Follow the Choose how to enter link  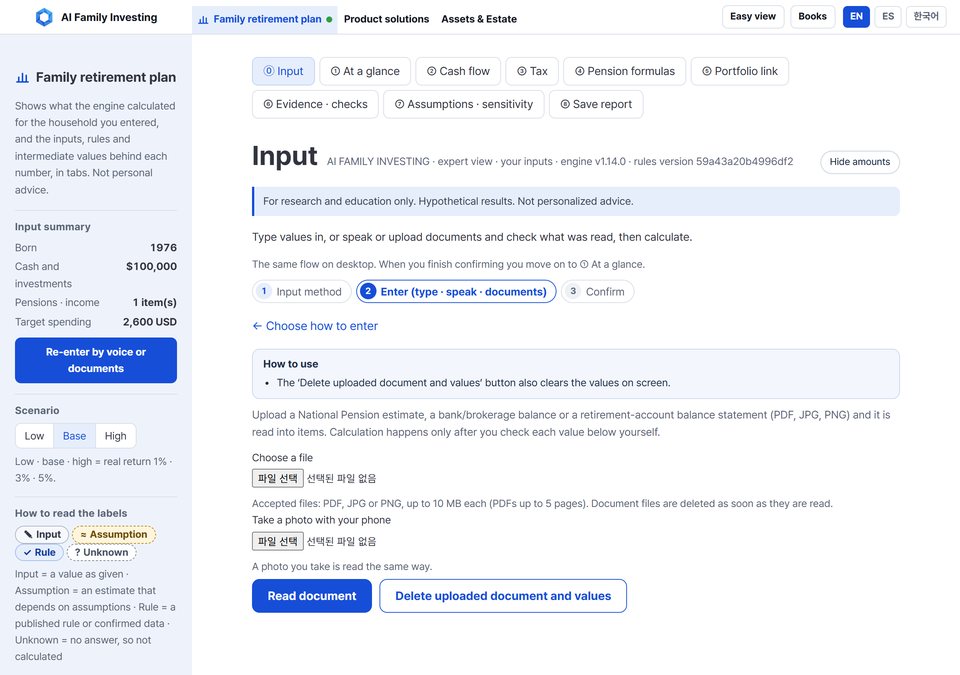315,326
